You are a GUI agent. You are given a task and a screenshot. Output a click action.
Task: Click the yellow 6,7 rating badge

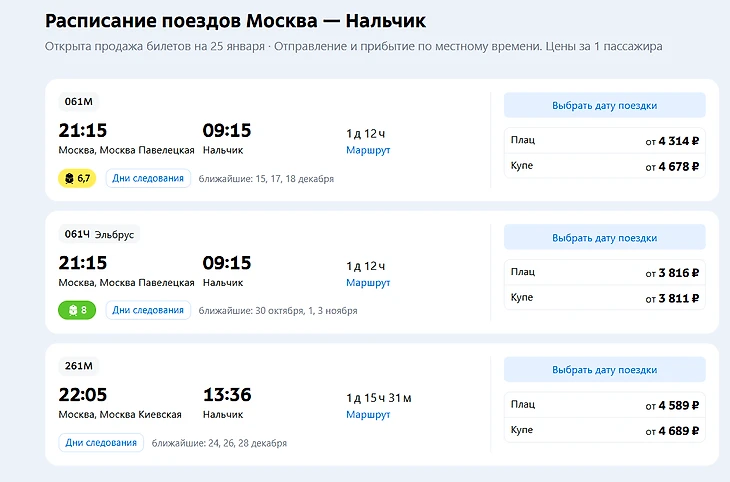click(x=78, y=178)
